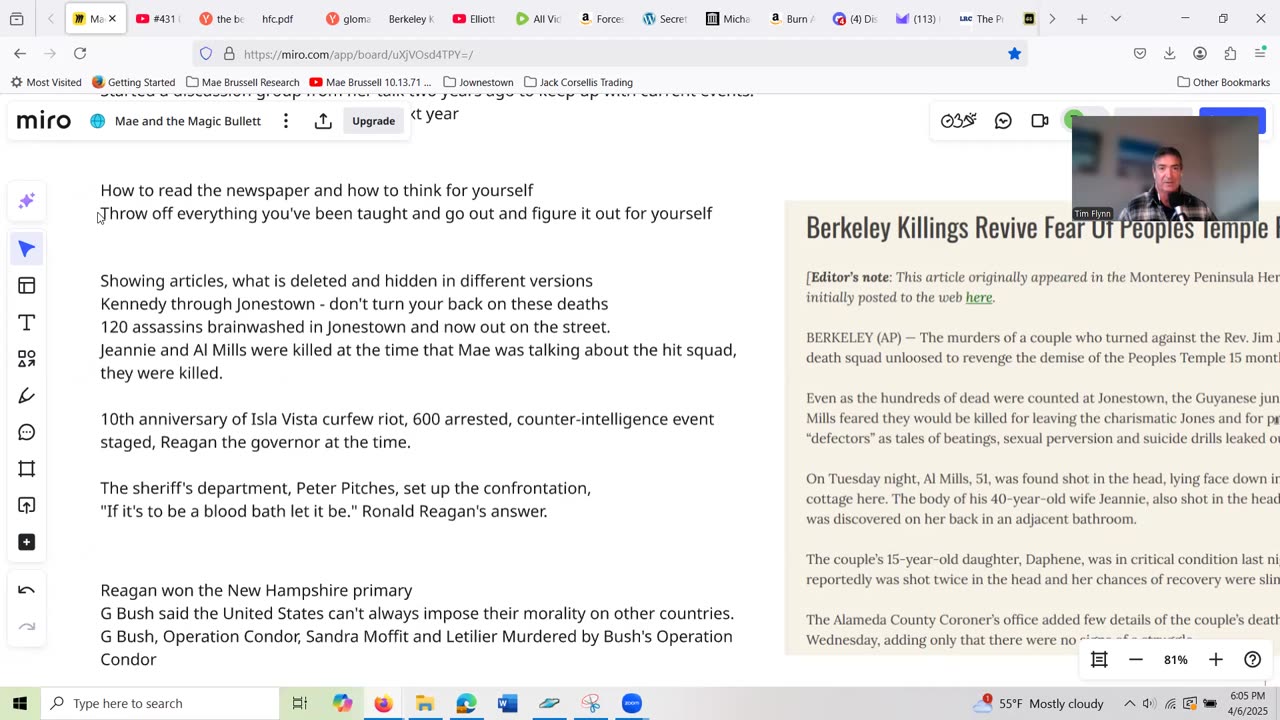Start a video call from camera icon

[x=1040, y=121]
